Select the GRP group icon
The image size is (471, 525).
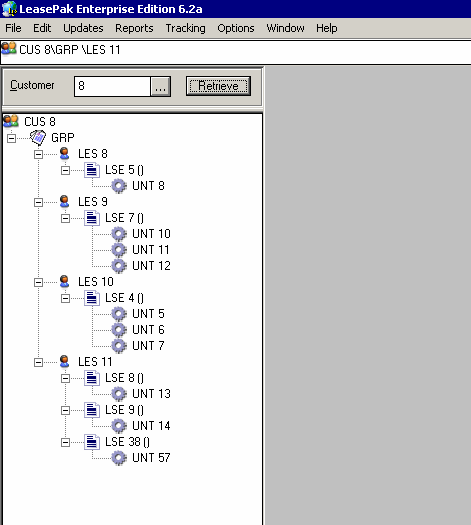point(38,137)
